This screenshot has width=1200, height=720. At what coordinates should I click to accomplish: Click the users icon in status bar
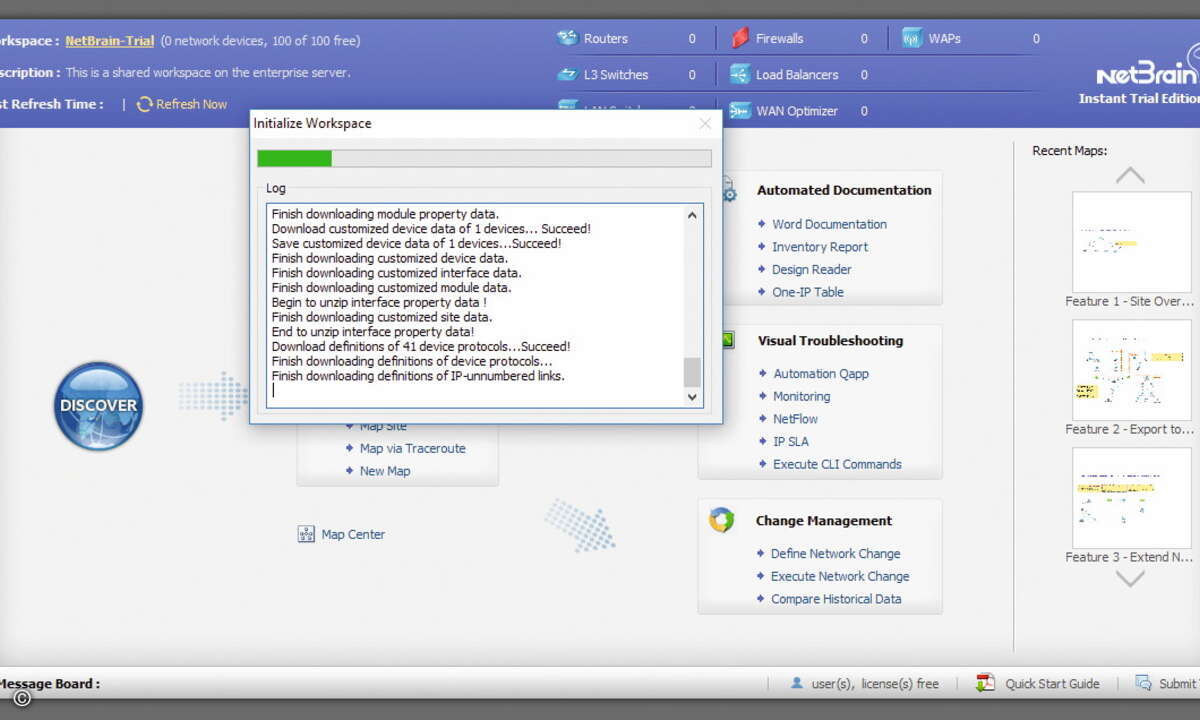click(797, 683)
